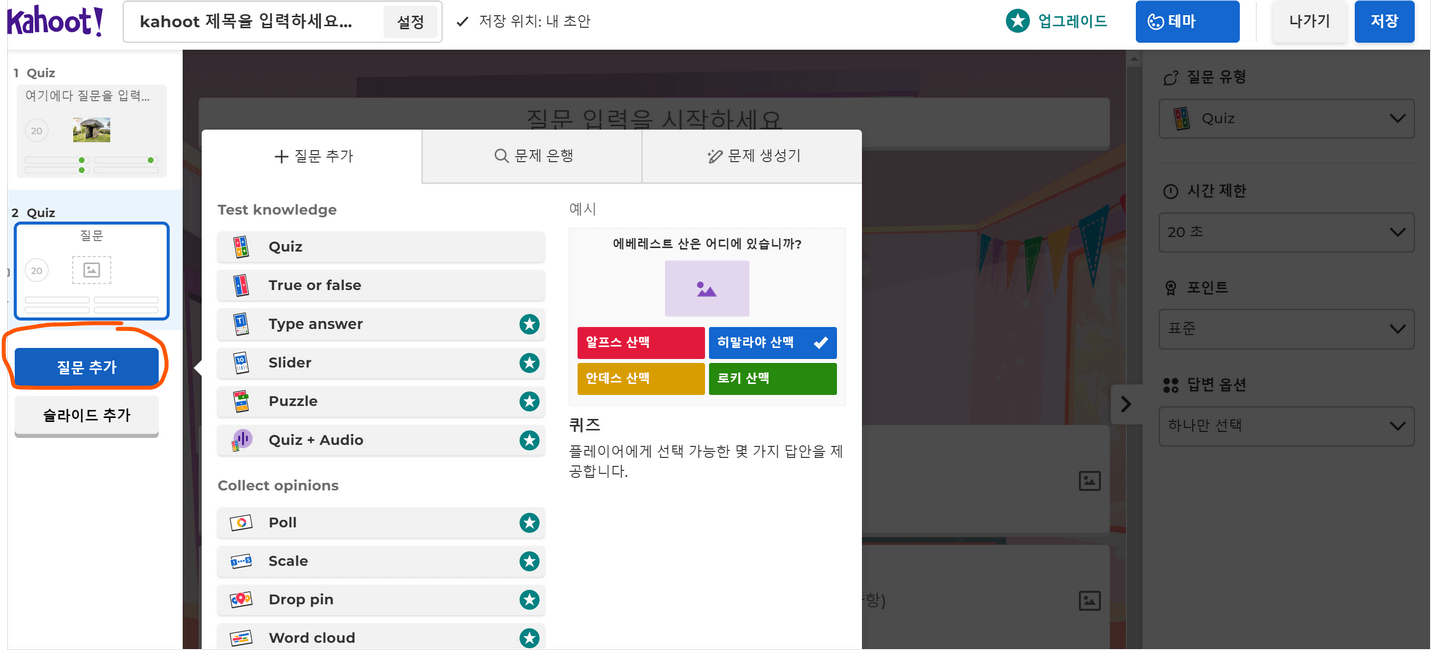Viewport: 1431px width, 650px height.
Task: Click the 질문 입력을 시작하세요 question field
Action: (654, 120)
